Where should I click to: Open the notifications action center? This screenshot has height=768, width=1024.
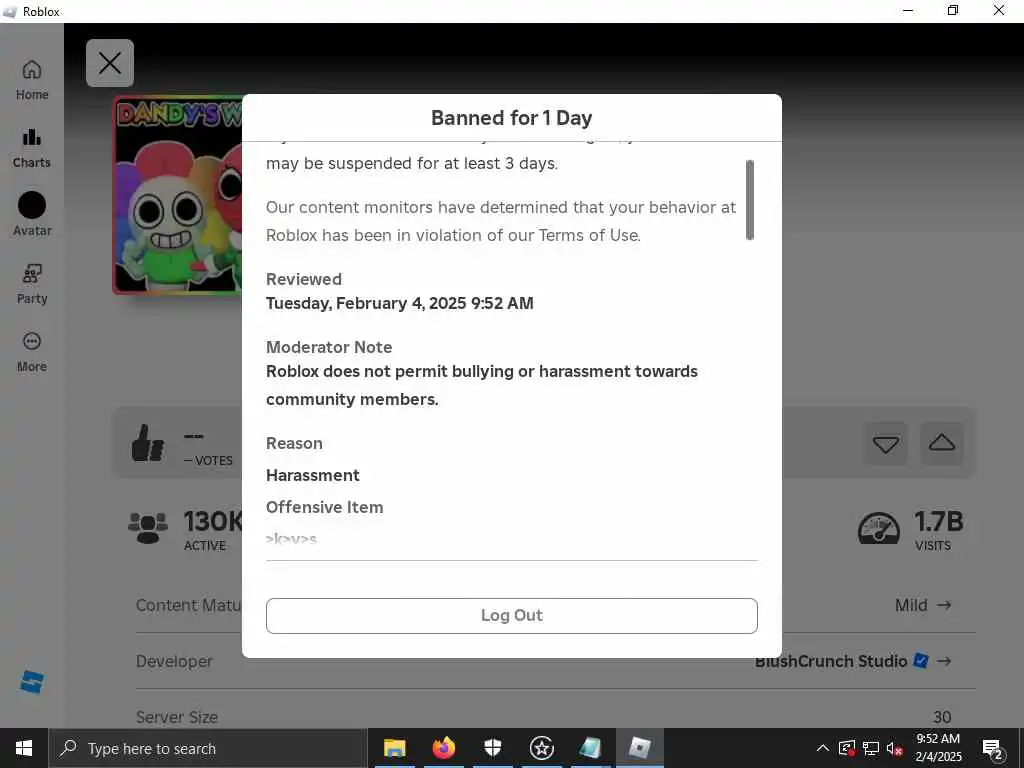993,749
